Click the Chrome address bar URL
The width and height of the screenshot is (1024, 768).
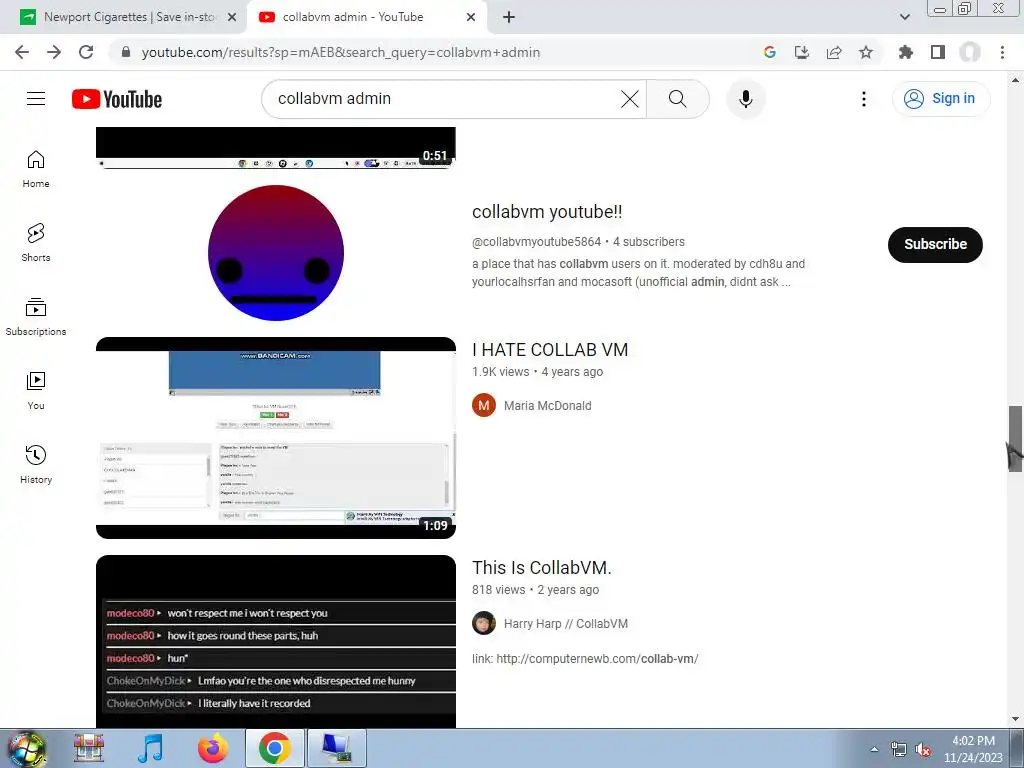(340, 52)
